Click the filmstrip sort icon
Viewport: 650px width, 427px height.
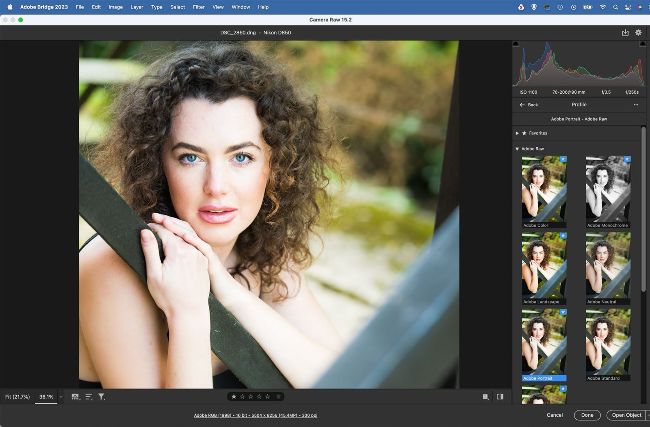pyautogui.click(x=88, y=397)
